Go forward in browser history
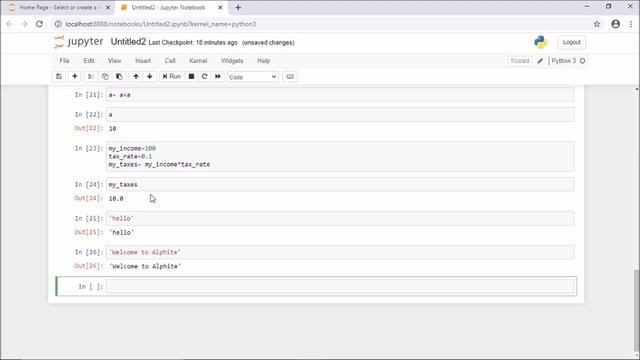Image resolution: width=640 pixels, height=360 pixels. [24, 24]
